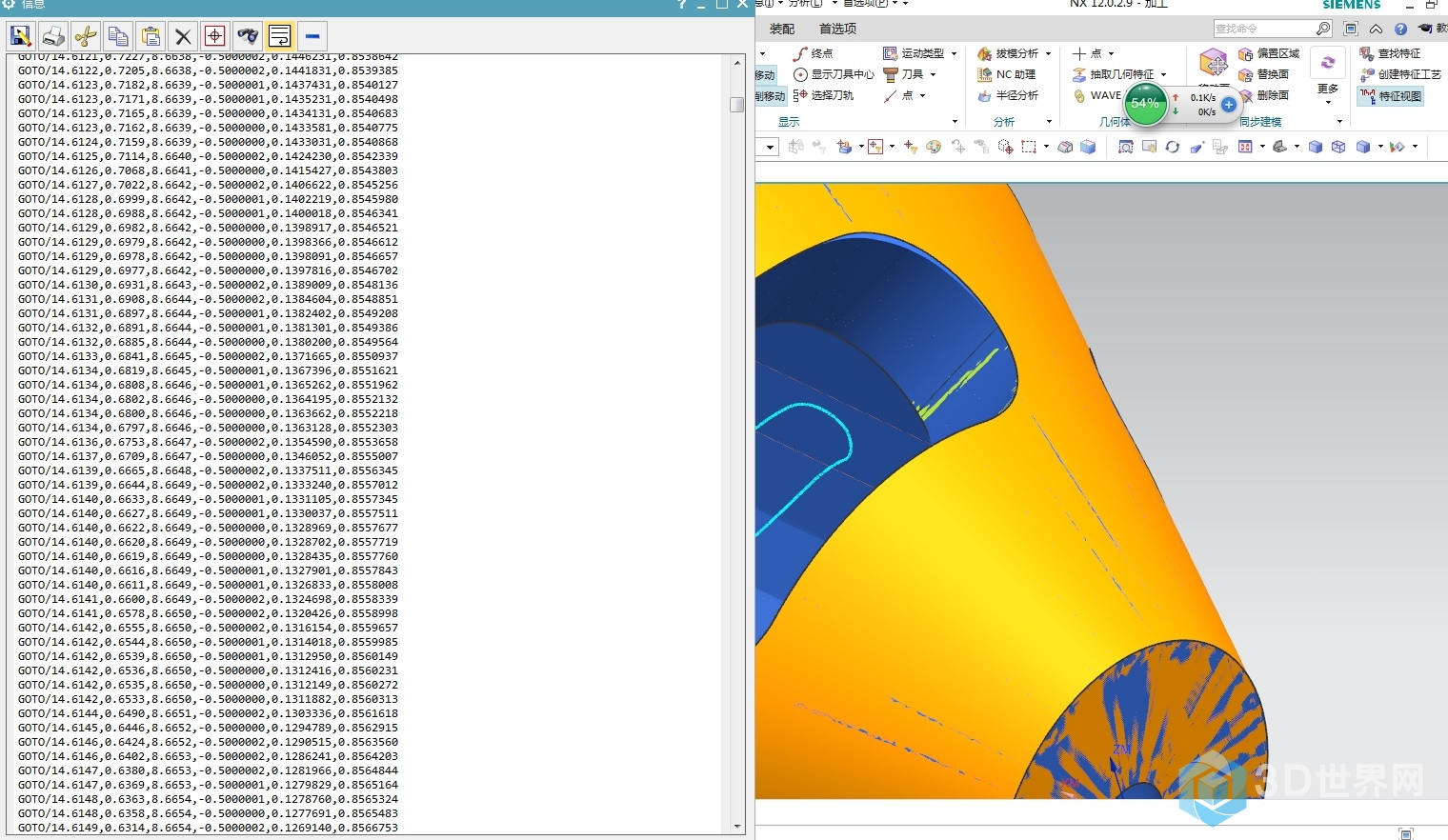Image resolution: width=1448 pixels, height=840 pixels.
Task: Expand the 同步建模 group options arrow
Action: 1339,122
